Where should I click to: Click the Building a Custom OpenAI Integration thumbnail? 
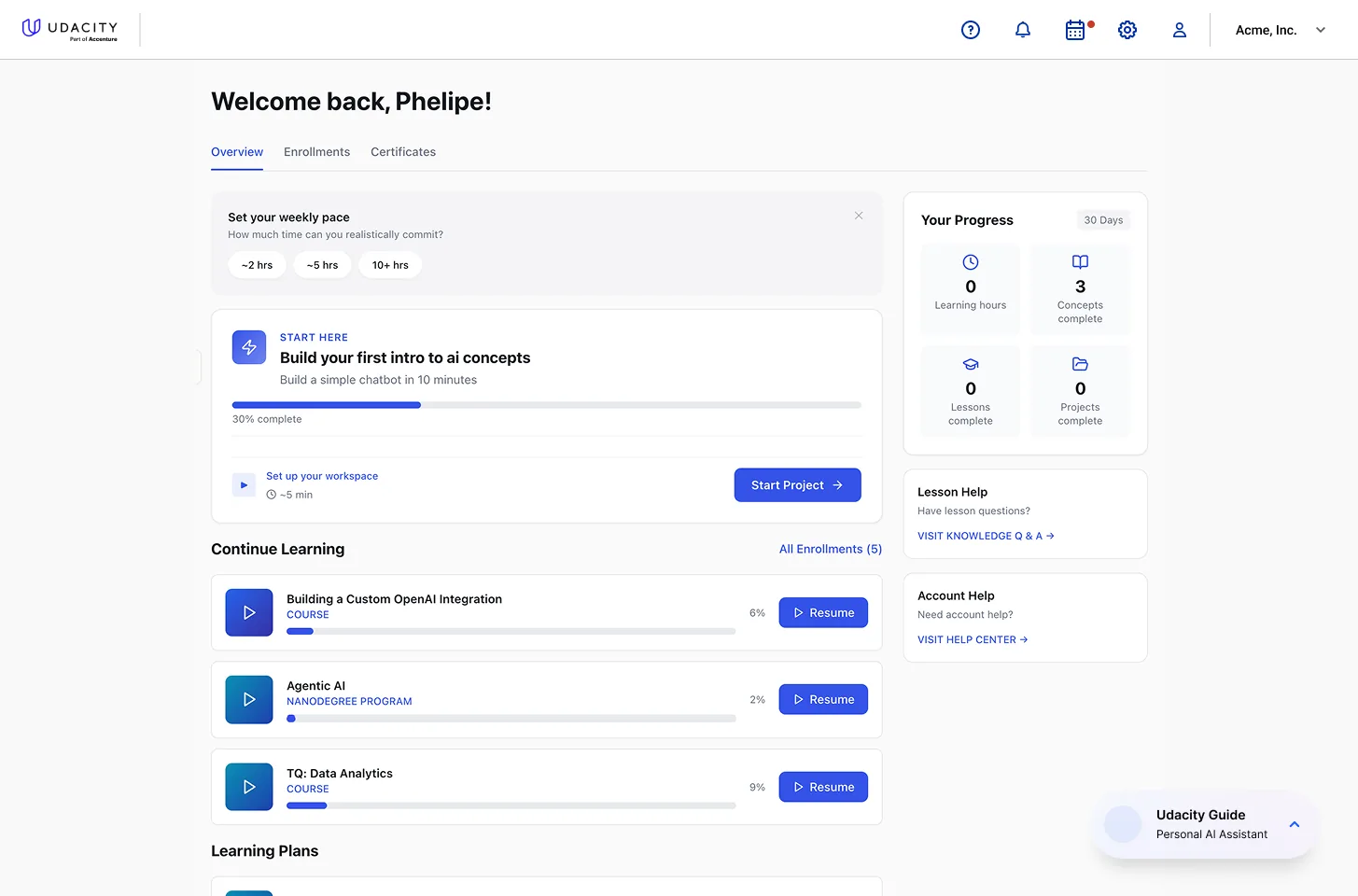(x=249, y=612)
